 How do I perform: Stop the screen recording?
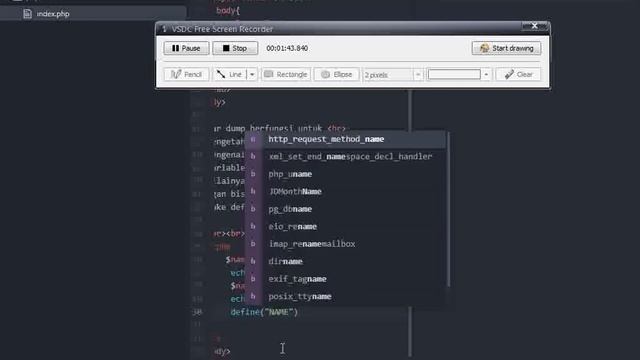(235, 48)
